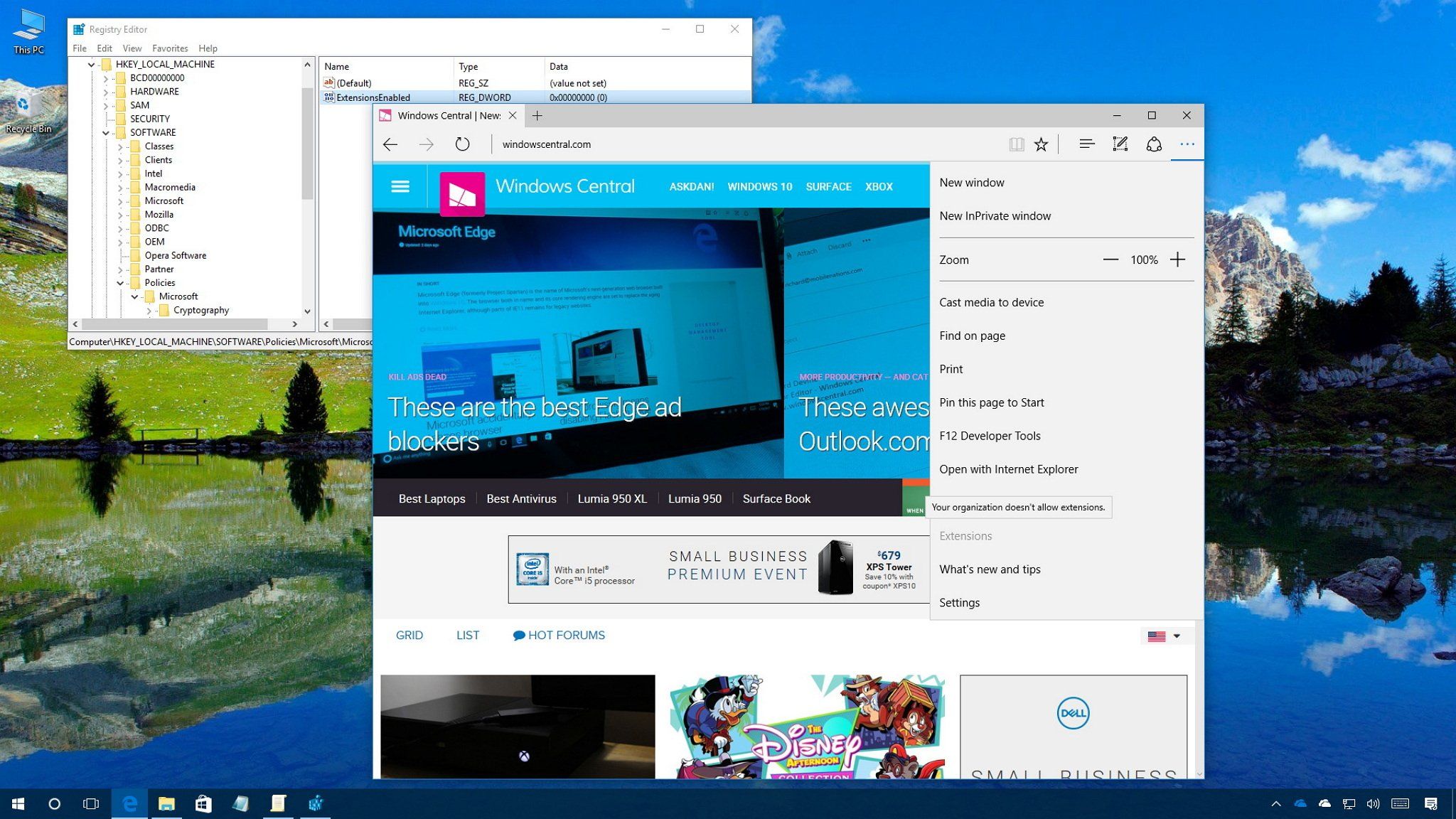
Task: Open the Hub panel in Edge
Action: click(x=1086, y=144)
